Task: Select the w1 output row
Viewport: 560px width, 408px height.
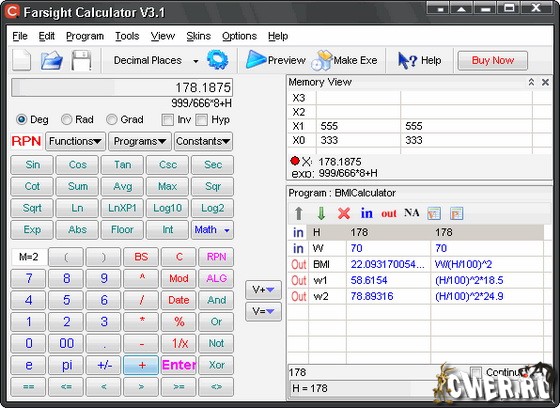Action: click(416, 280)
